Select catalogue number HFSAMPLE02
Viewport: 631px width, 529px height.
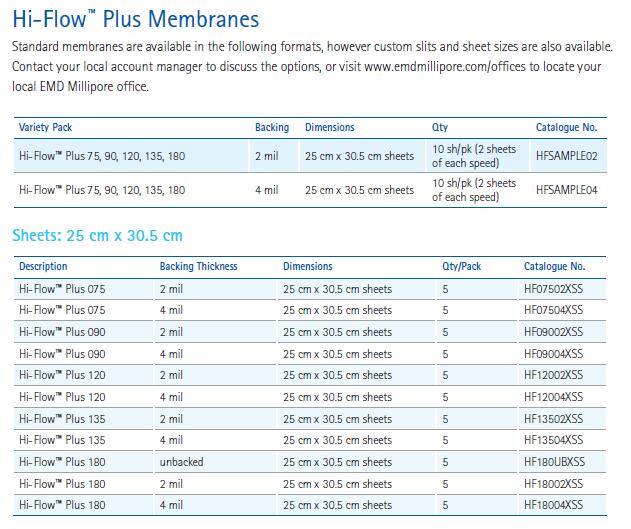566,156
